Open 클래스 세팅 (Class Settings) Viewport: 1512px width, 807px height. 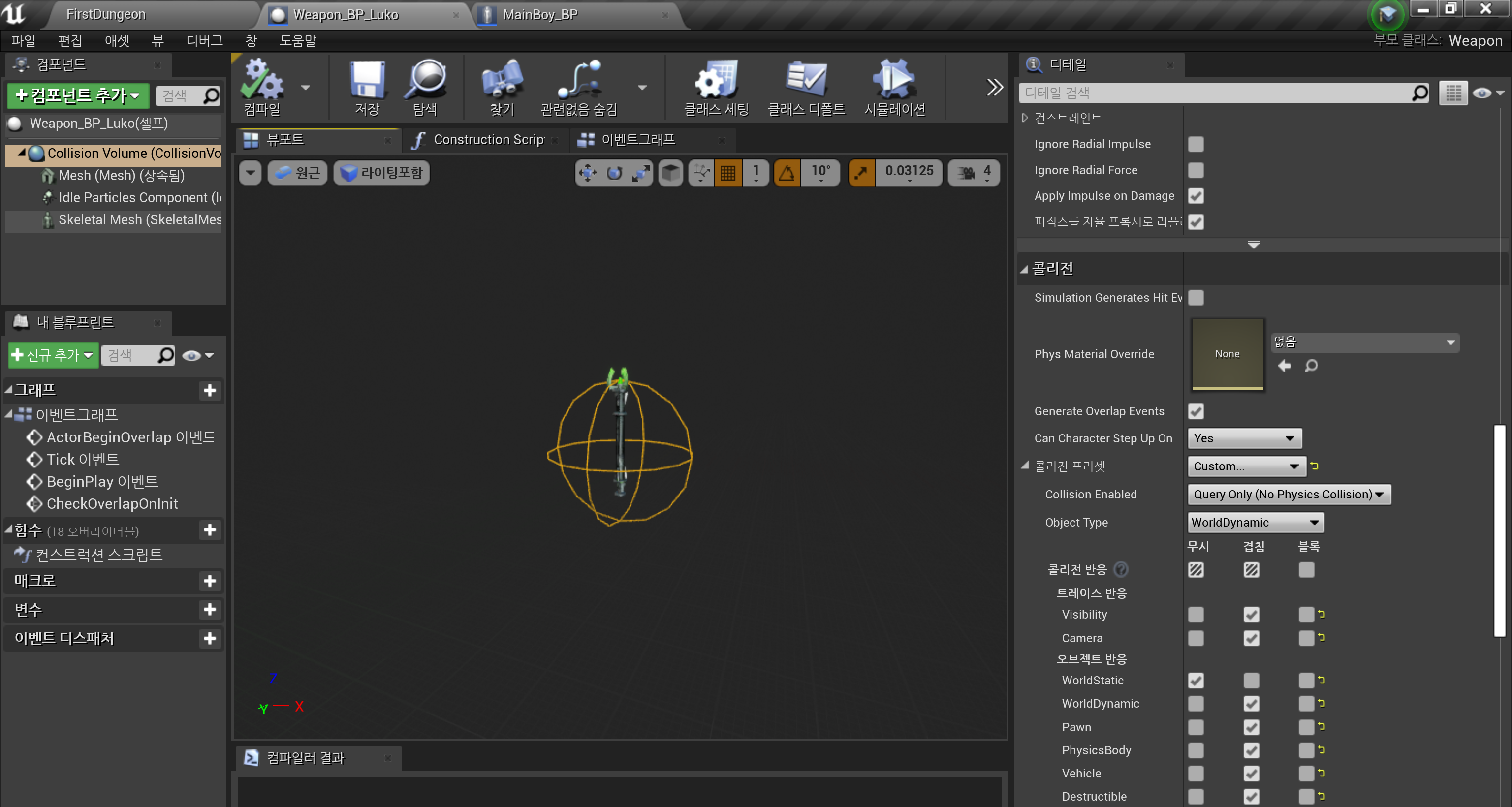point(716,87)
